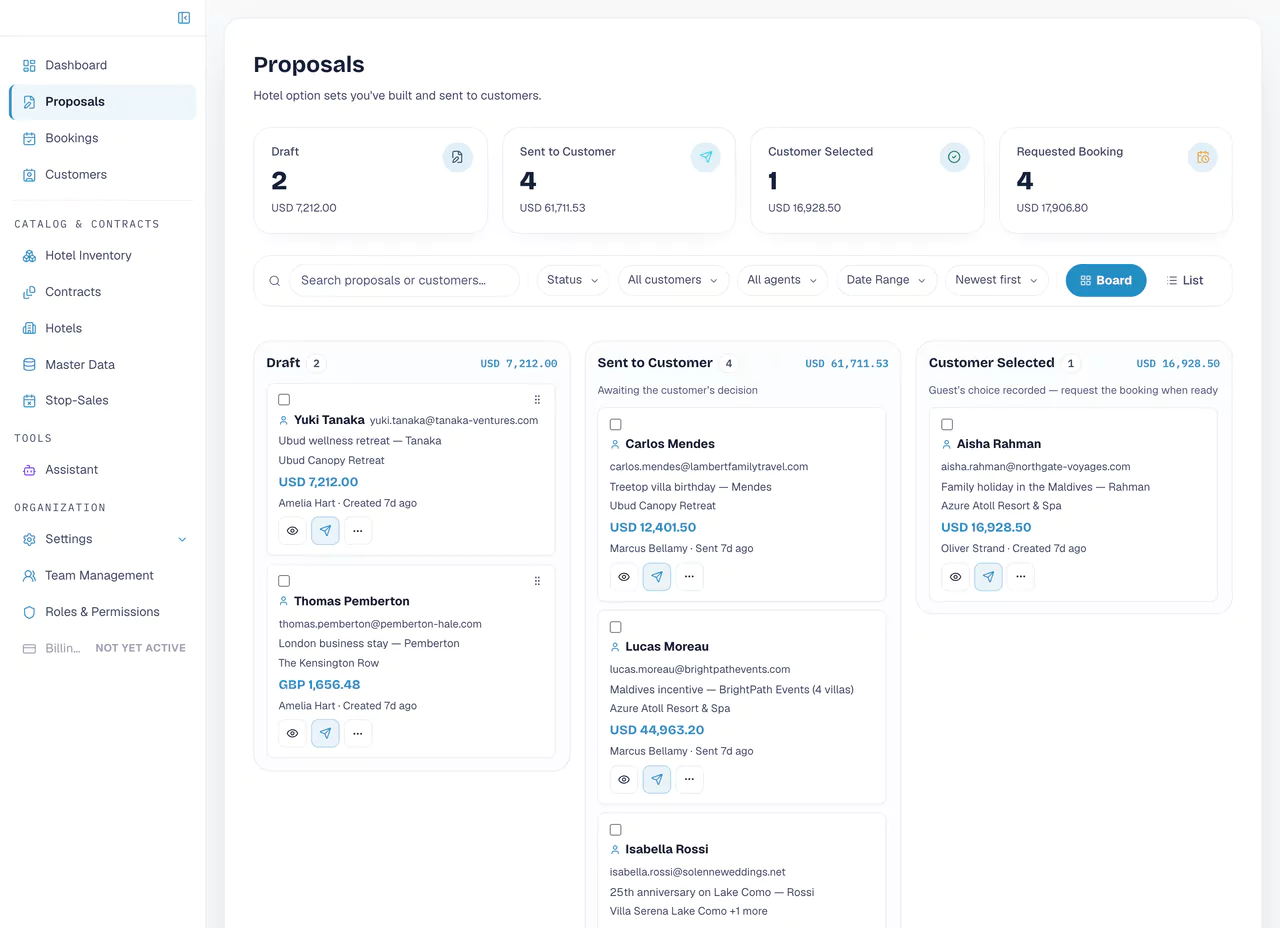This screenshot has height=928, width=1280.
Task: Open the ellipsis menu for Aisha Rahman's proposal
Action: pos(1021,577)
